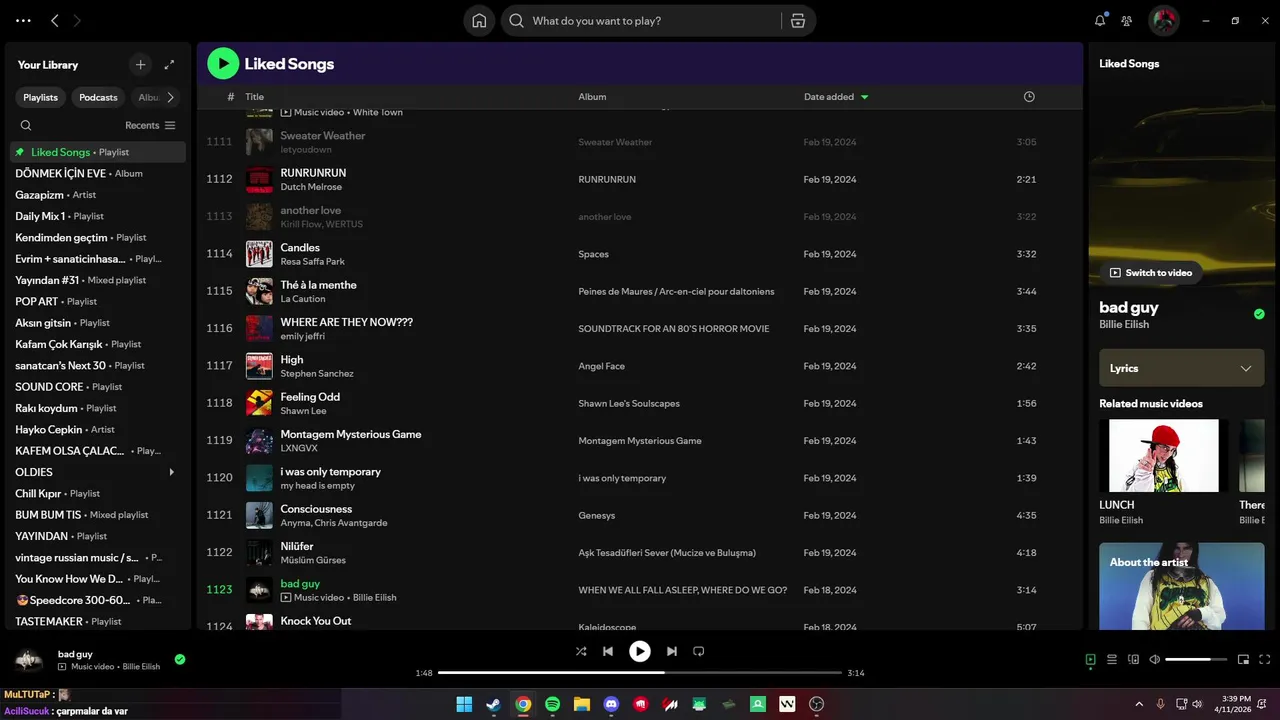Toggle liked checkmark in Now Playing panel
This screenshot has width=1280, height=720.
[1259, 314]
